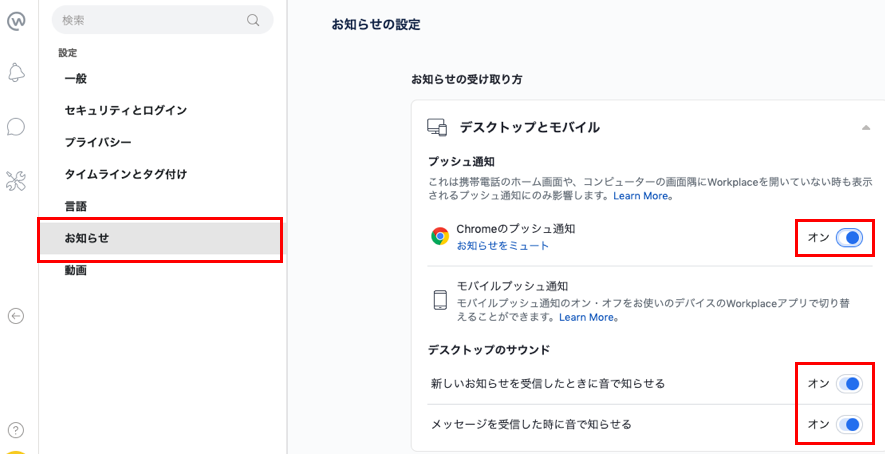Toggle sound for new notifications switch
Viewport: 885px width, 454px height.
pyautogui.click(x=849, y=384)
